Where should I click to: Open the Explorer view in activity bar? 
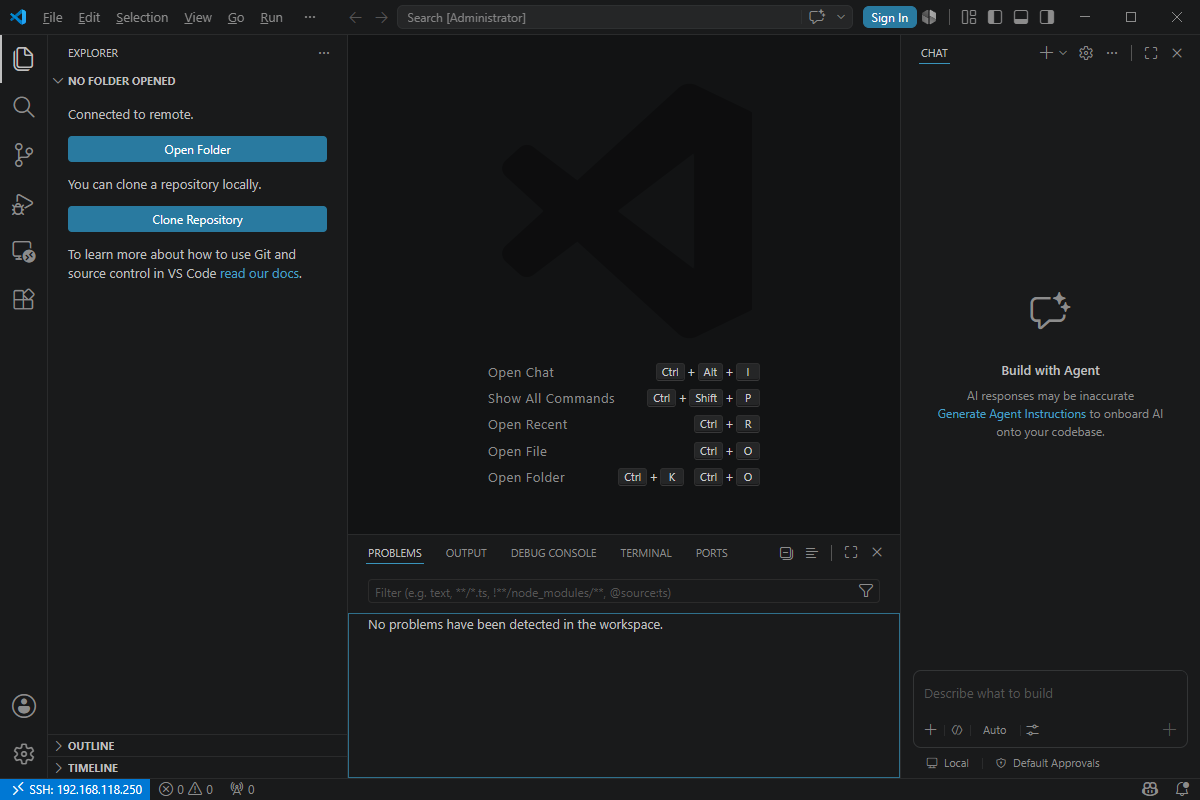pyautogui.click(x=23, y=59)
